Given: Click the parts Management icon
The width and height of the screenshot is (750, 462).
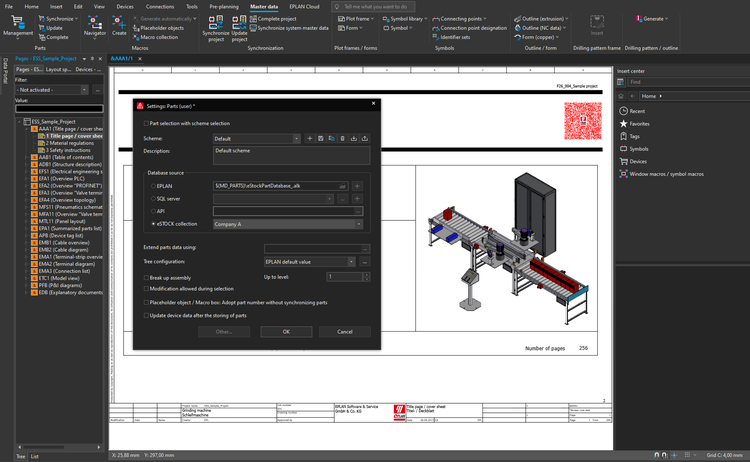Looking at the screenshot, I should [17, 25].
